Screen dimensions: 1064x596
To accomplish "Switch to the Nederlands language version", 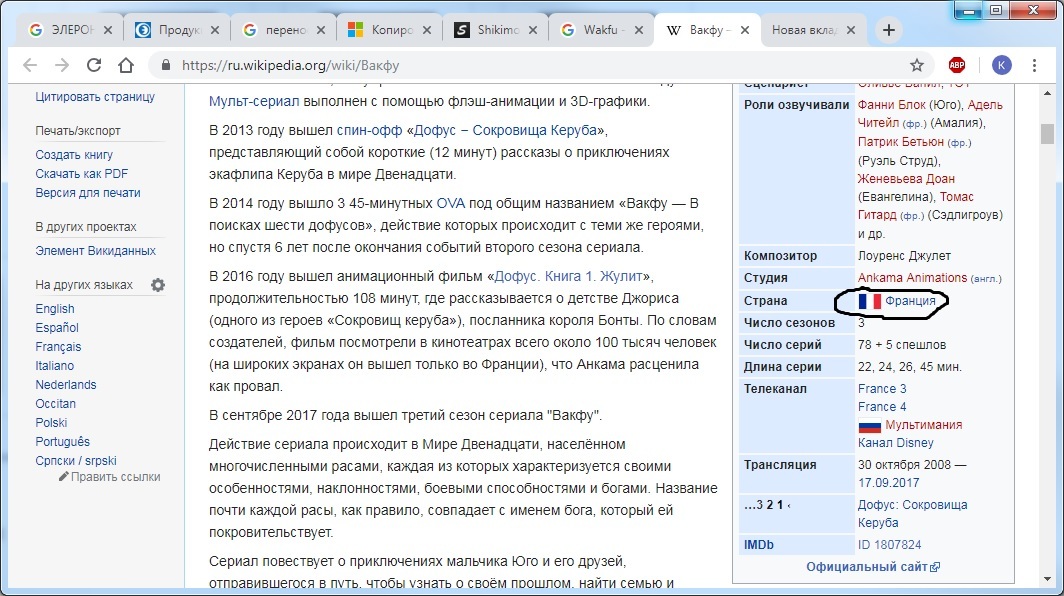I will point(66,385).
